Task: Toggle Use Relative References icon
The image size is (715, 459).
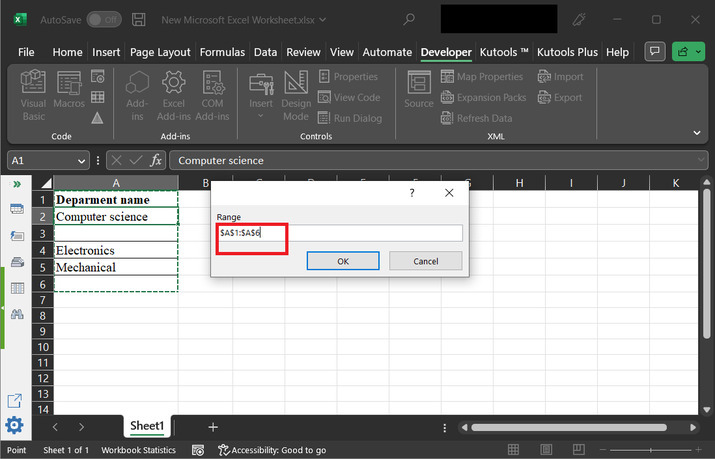Action: (x=98, y=97)
